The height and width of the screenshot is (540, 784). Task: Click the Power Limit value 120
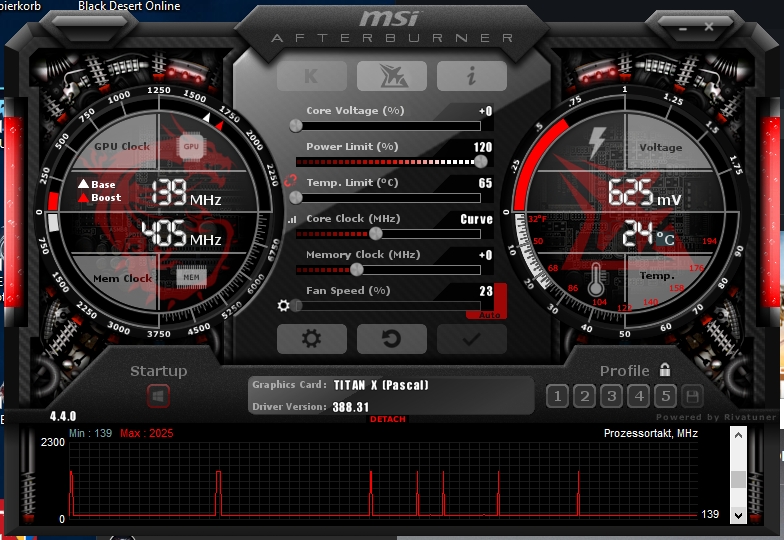483,147
